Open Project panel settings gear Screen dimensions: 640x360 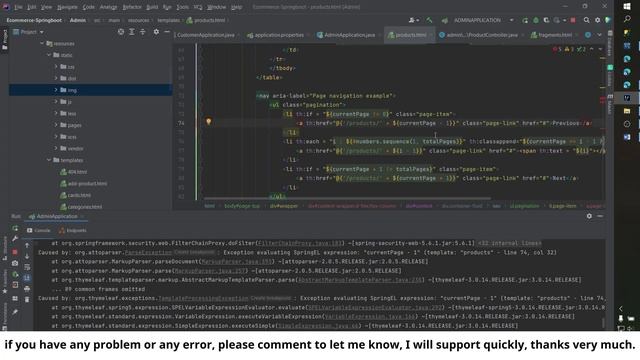click(x=156, y=31)
